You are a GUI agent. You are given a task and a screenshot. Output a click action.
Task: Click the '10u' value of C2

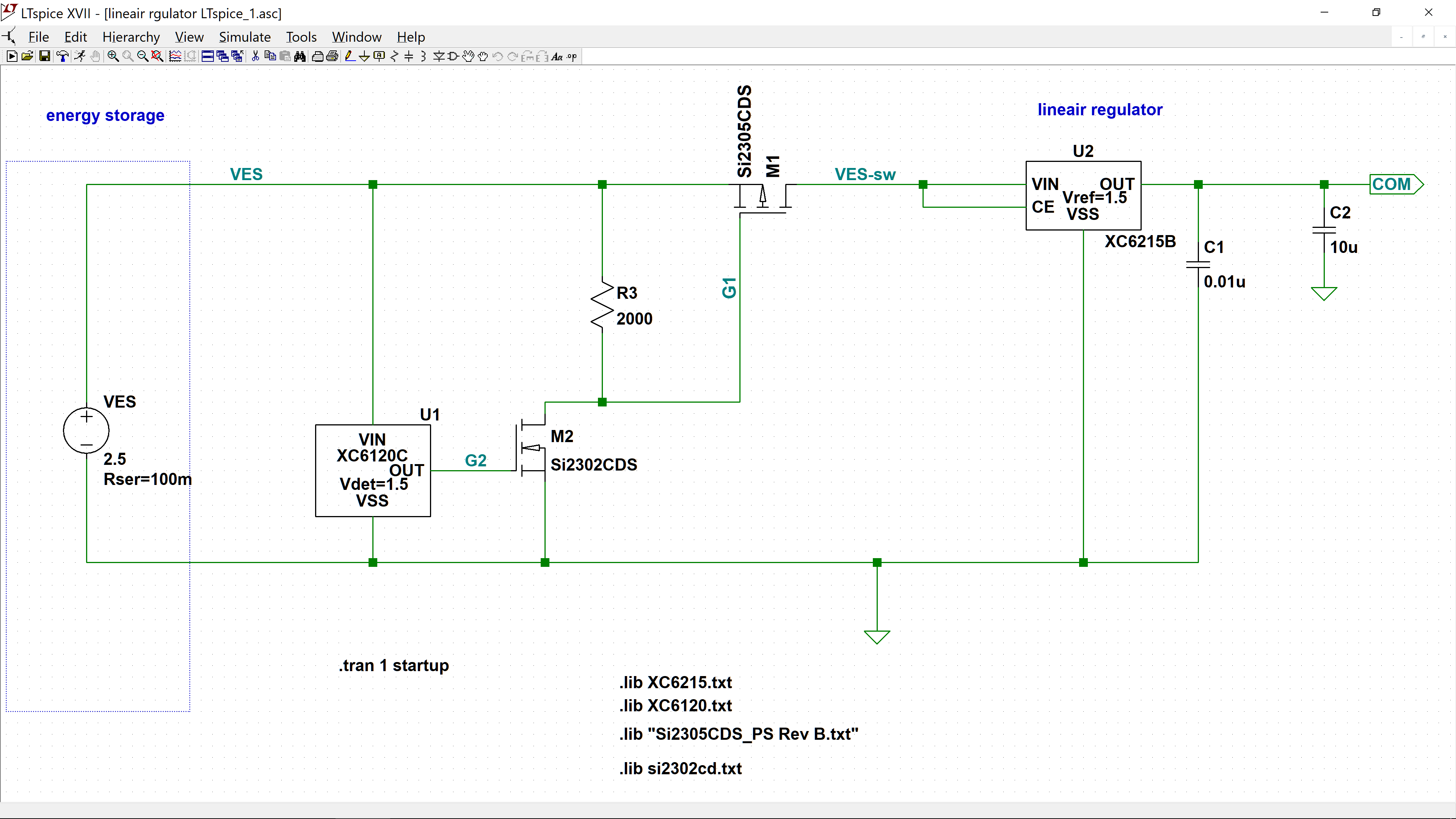click(1343, 247)
